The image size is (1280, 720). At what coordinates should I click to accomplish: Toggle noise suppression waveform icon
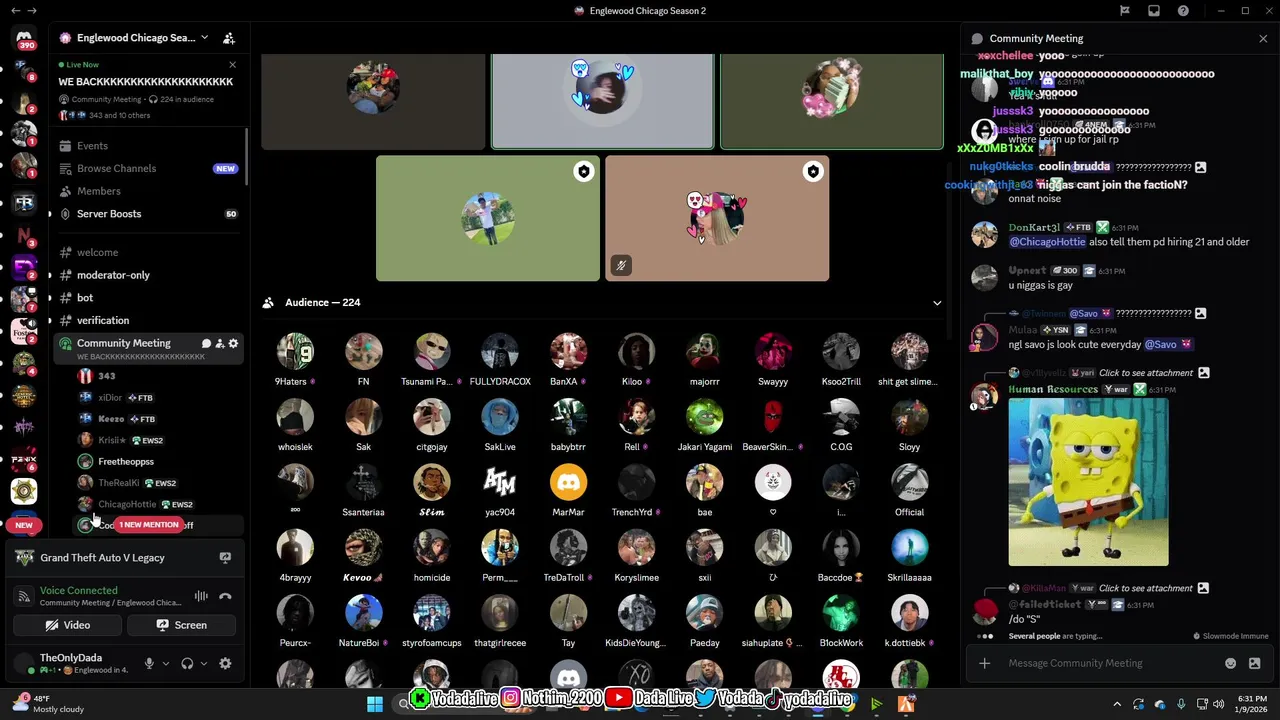click(201, 597)
